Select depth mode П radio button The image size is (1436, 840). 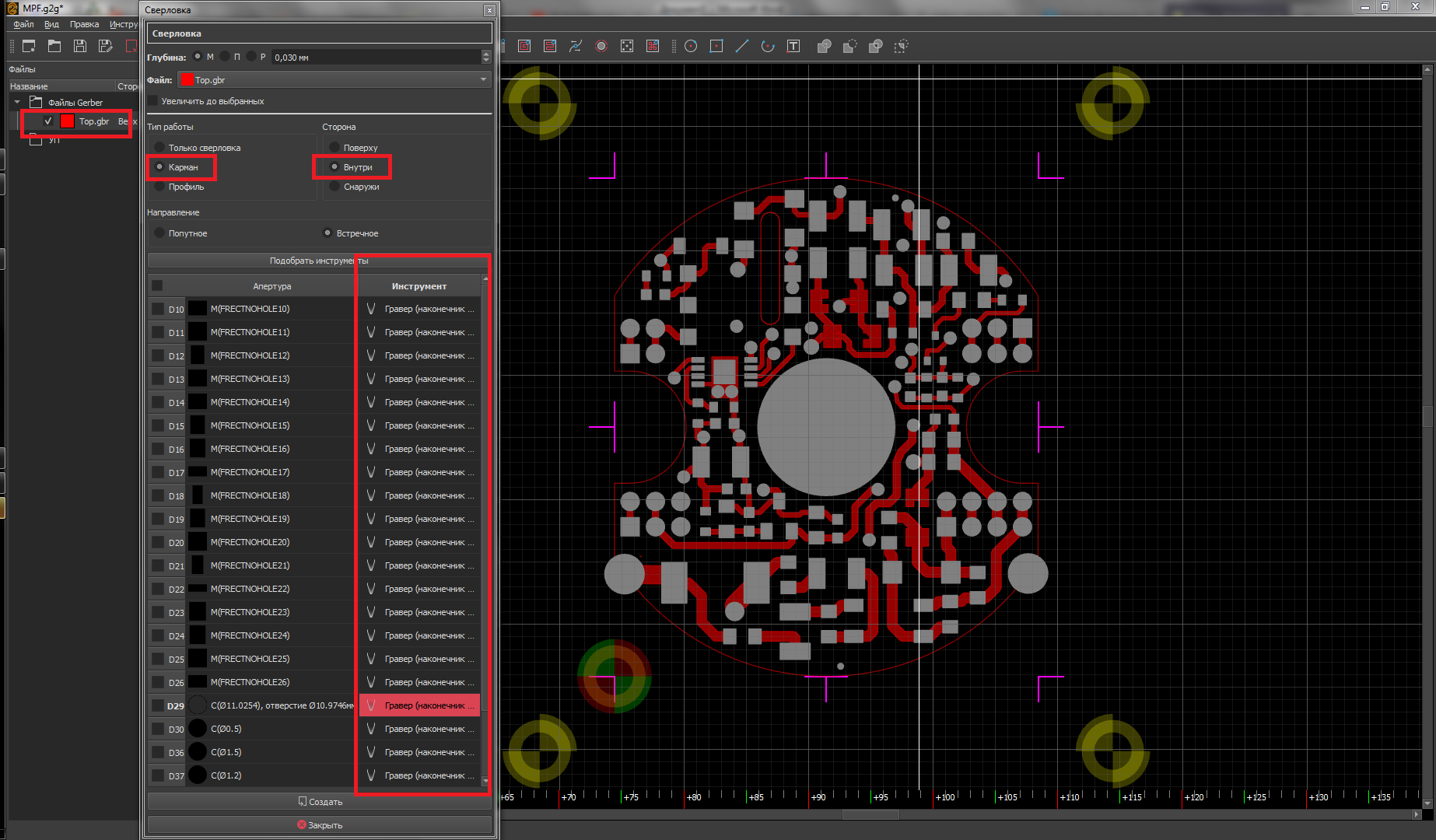click(x=225, y=57)
